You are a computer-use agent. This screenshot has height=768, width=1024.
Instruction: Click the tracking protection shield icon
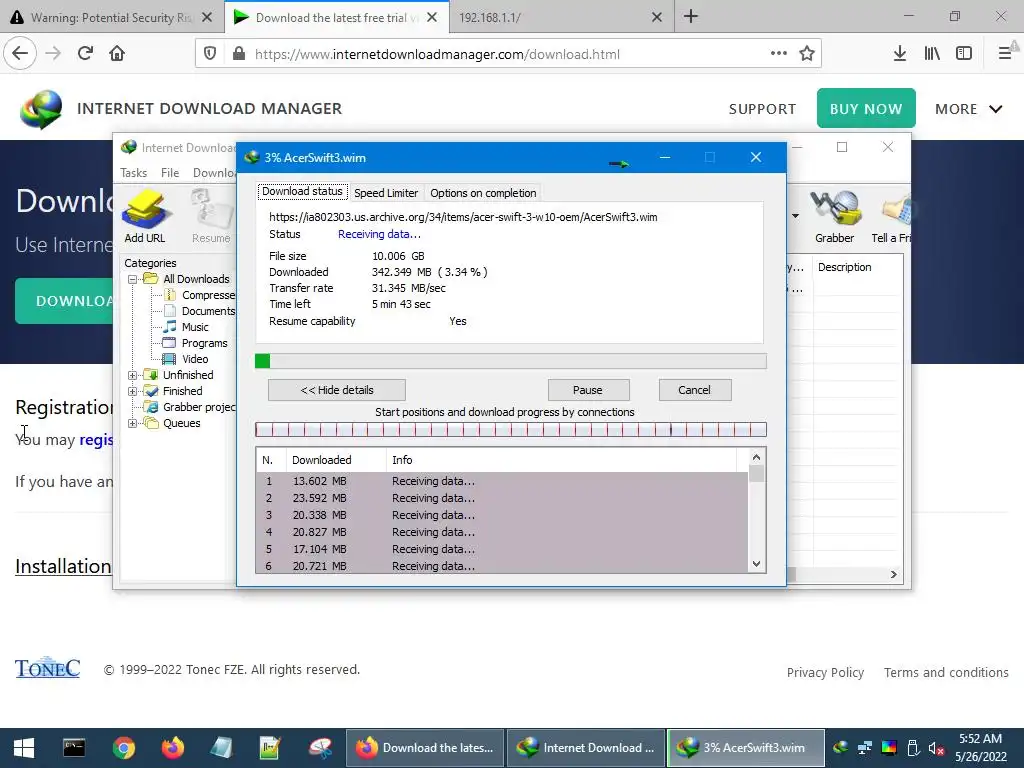click(210, 54)
